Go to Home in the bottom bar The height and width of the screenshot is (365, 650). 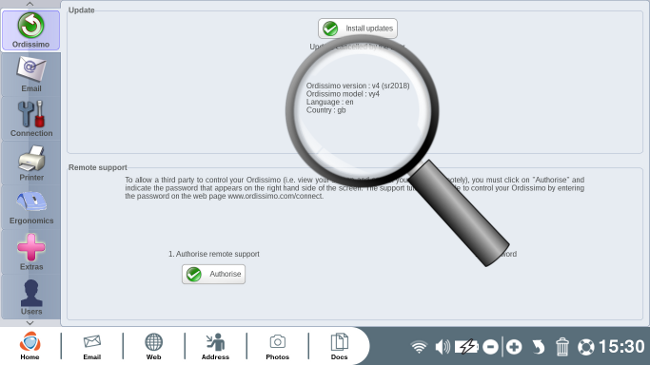pyautogui.click(x=30, y=346)
